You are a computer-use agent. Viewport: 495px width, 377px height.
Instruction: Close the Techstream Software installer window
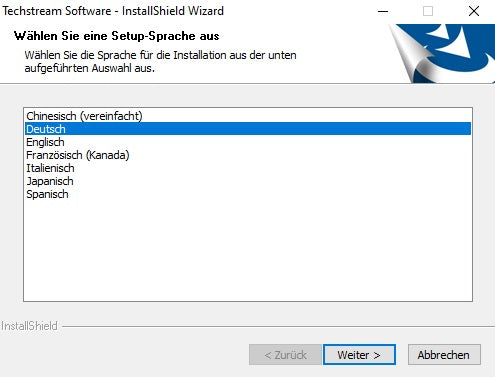[x=474, y=11]
